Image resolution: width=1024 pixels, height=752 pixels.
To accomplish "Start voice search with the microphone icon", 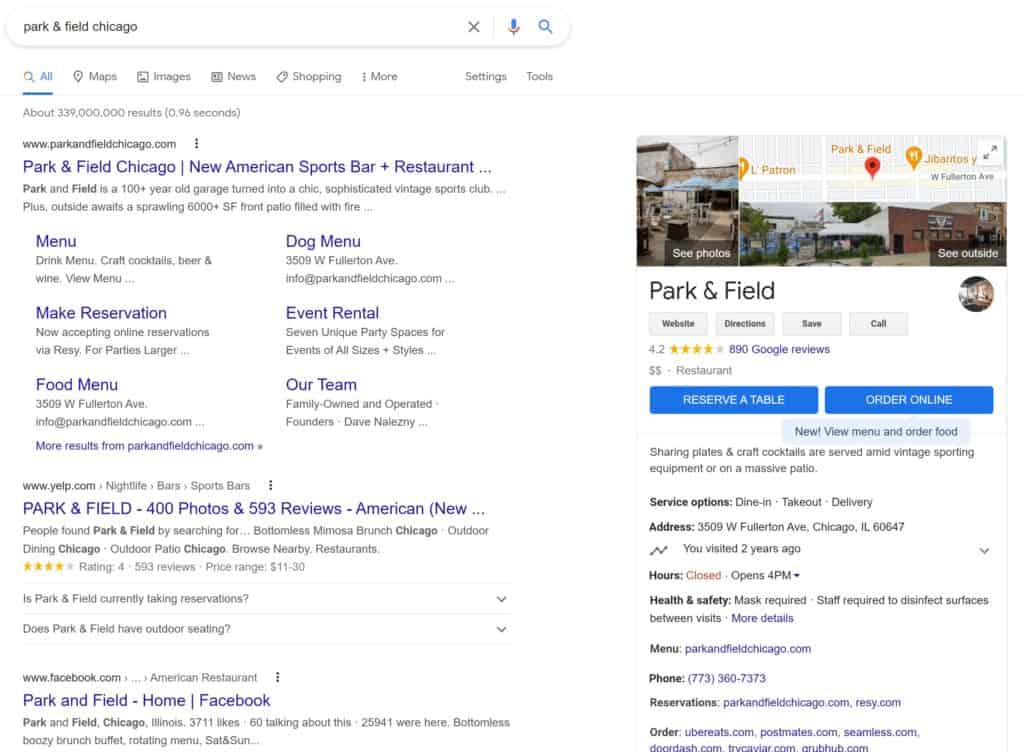I will click(x=514, y=27).
